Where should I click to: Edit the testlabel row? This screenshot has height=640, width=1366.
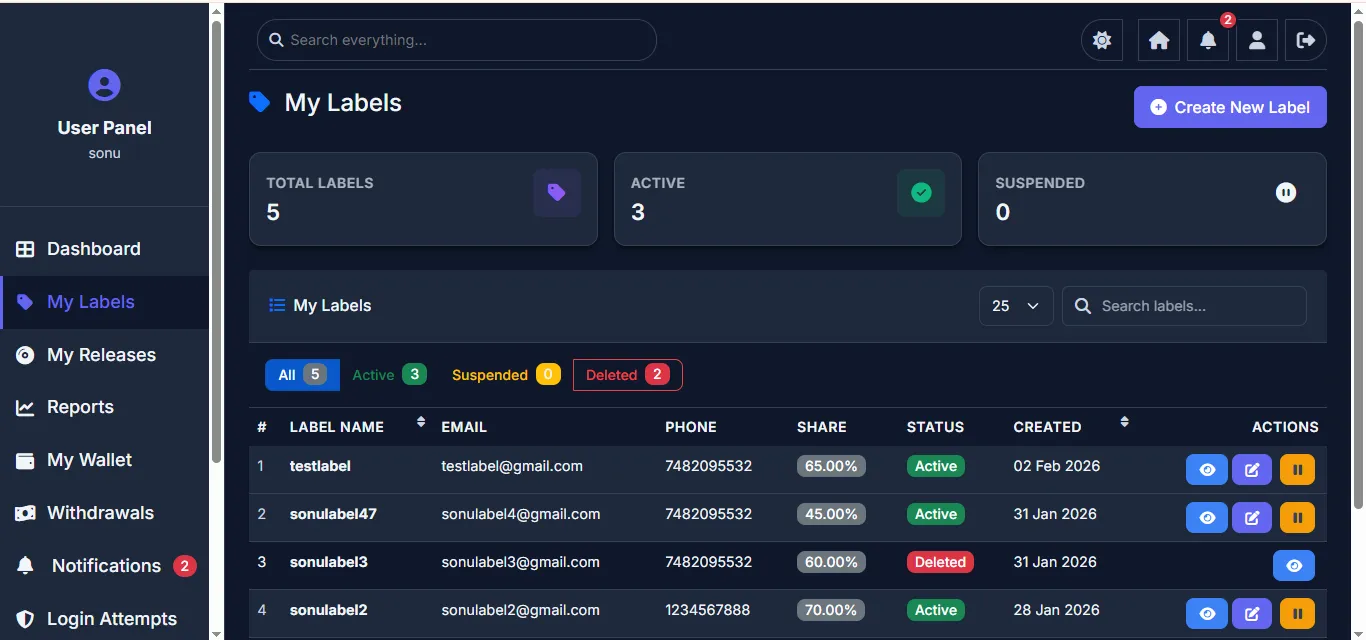pyautogui.click(x=1252, y=469)
